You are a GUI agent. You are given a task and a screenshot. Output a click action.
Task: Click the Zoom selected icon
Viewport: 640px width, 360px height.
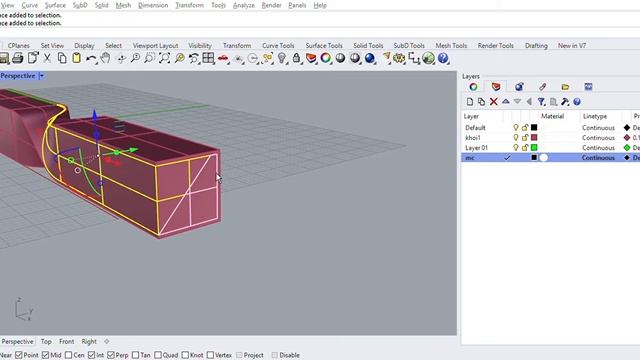pos(179,58)
